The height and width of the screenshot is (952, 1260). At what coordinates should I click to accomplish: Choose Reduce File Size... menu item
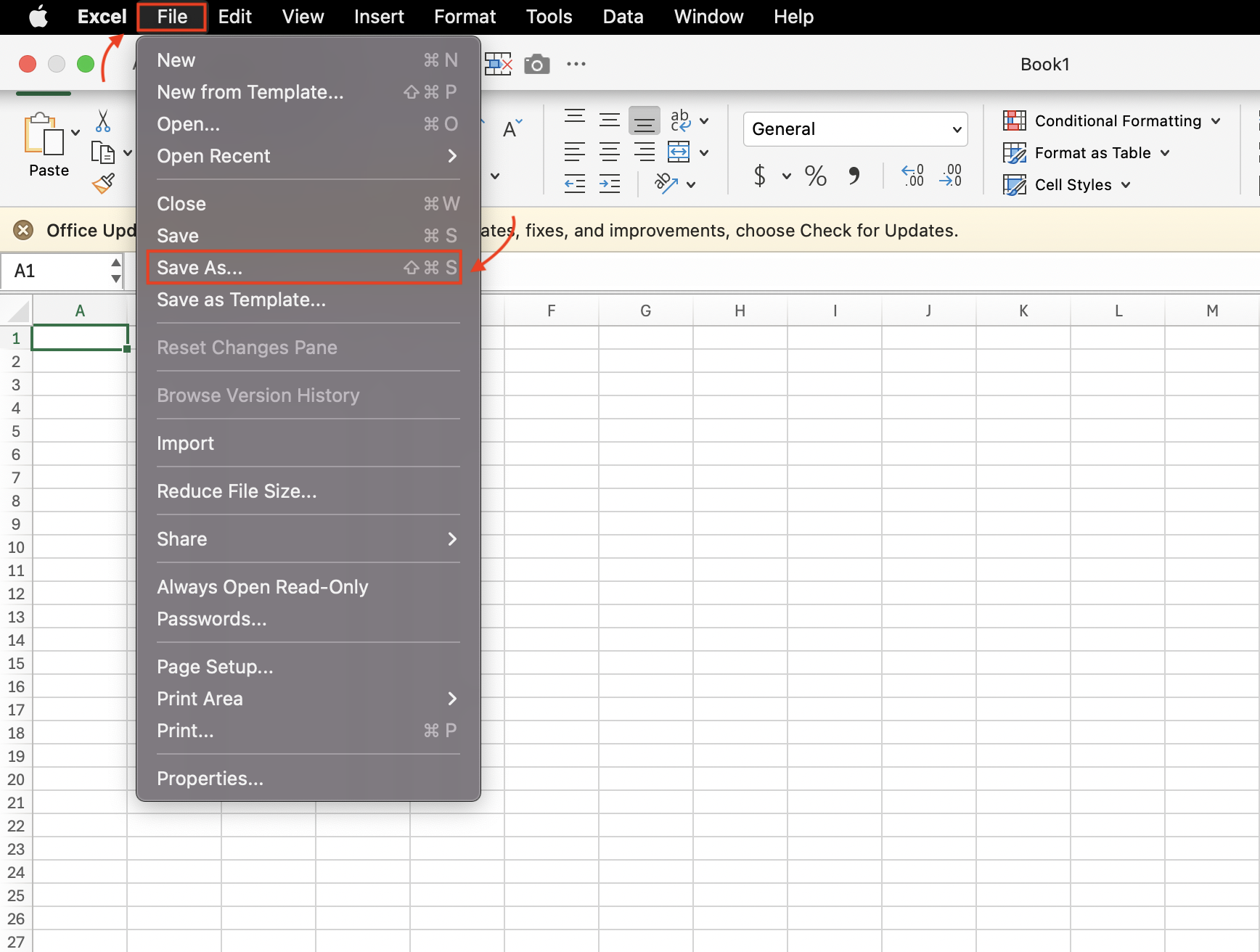308,491
